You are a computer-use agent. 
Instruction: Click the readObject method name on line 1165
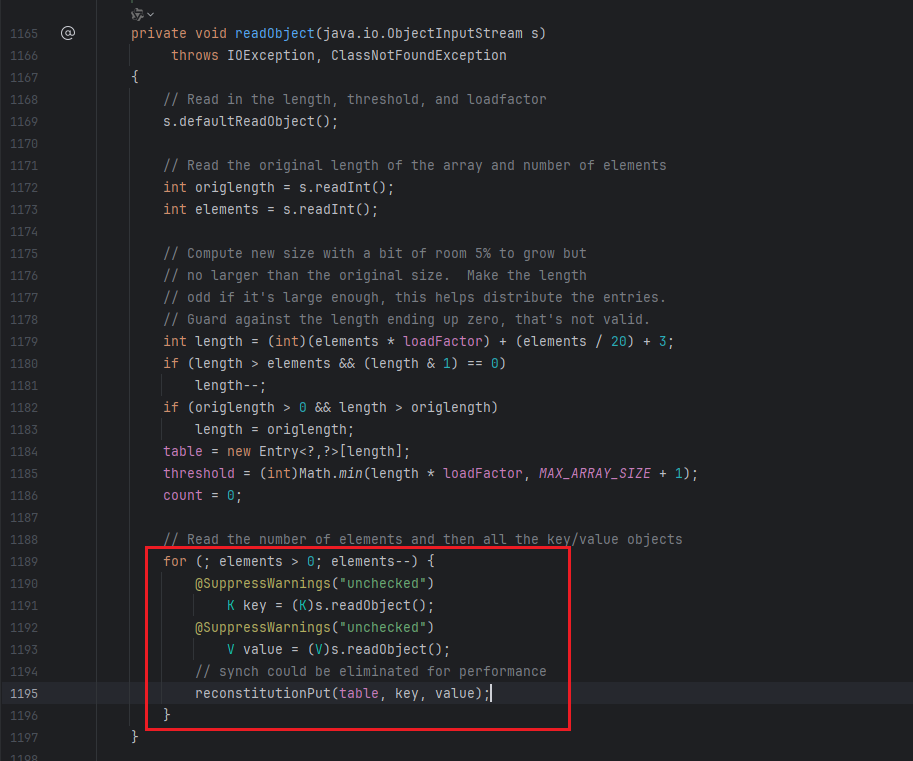[x=275, y=33]
